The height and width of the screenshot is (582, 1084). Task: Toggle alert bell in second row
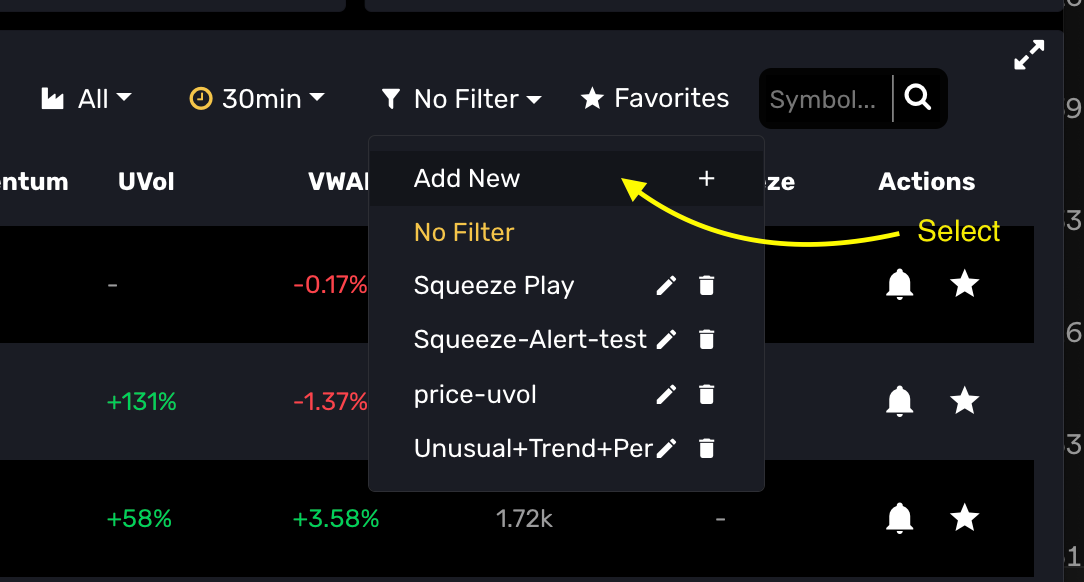[899, 401]
